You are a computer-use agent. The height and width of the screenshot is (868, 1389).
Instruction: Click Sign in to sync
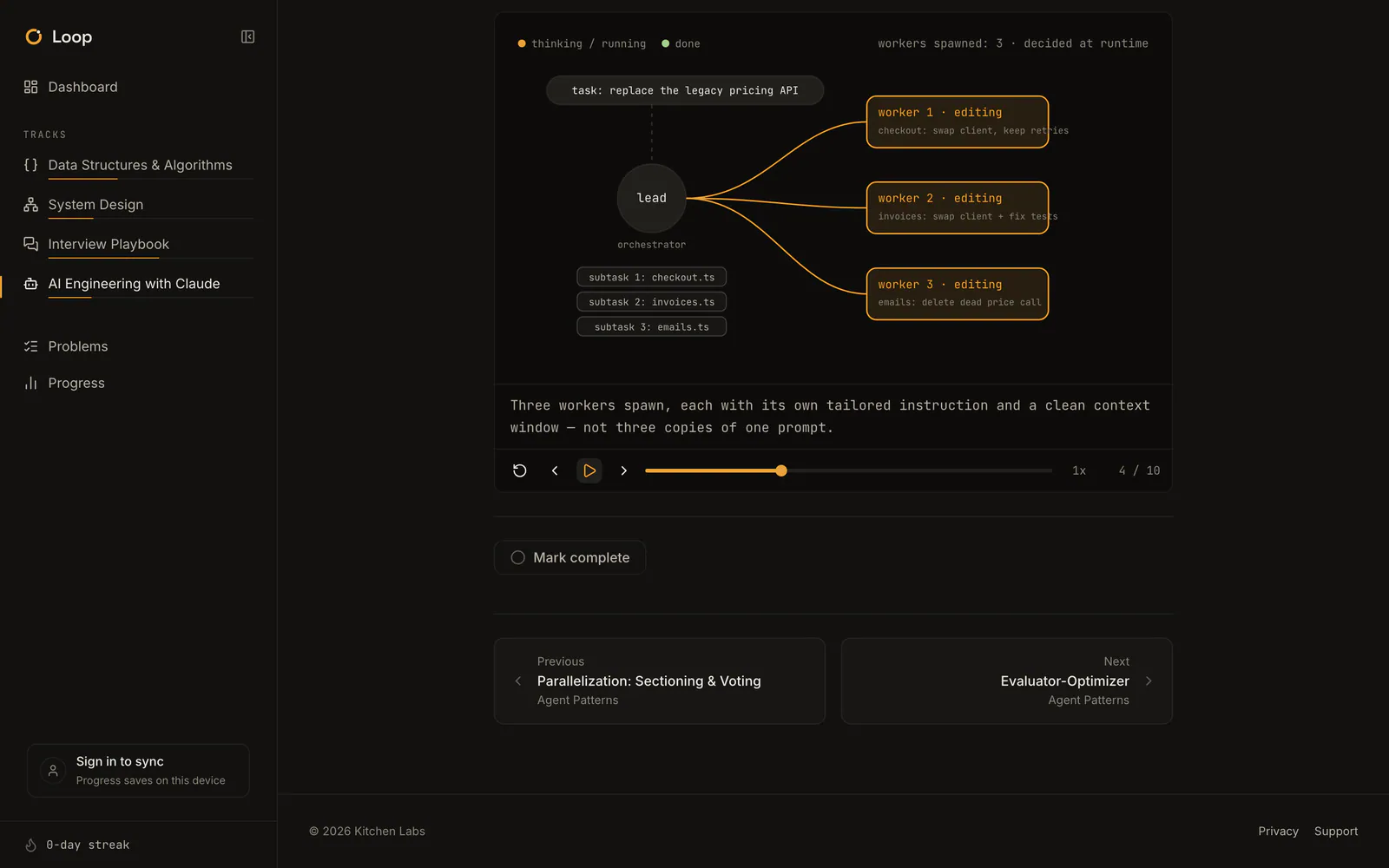coord(138,771)
